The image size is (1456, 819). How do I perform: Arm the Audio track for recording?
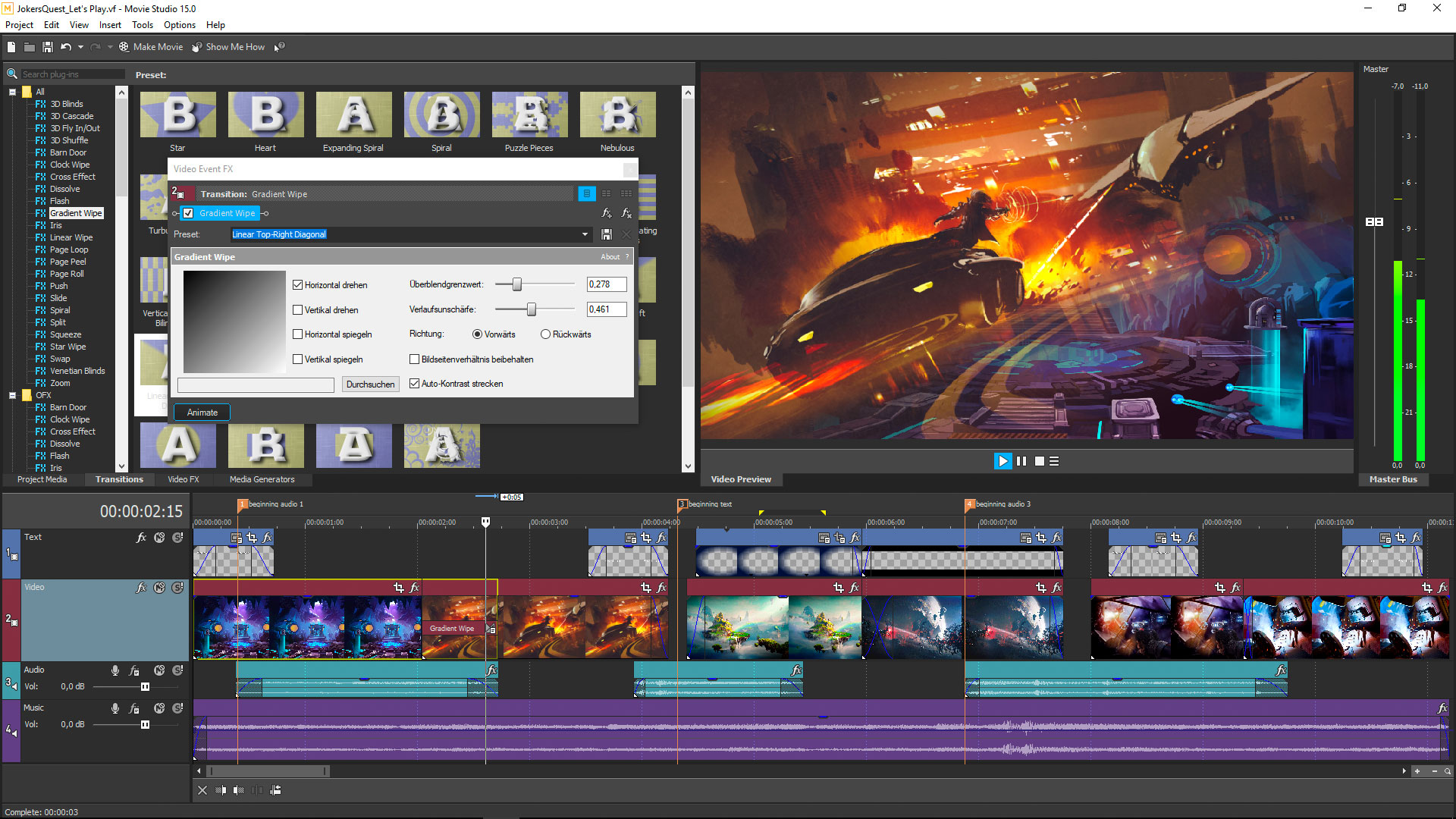[x=115, y=670]
